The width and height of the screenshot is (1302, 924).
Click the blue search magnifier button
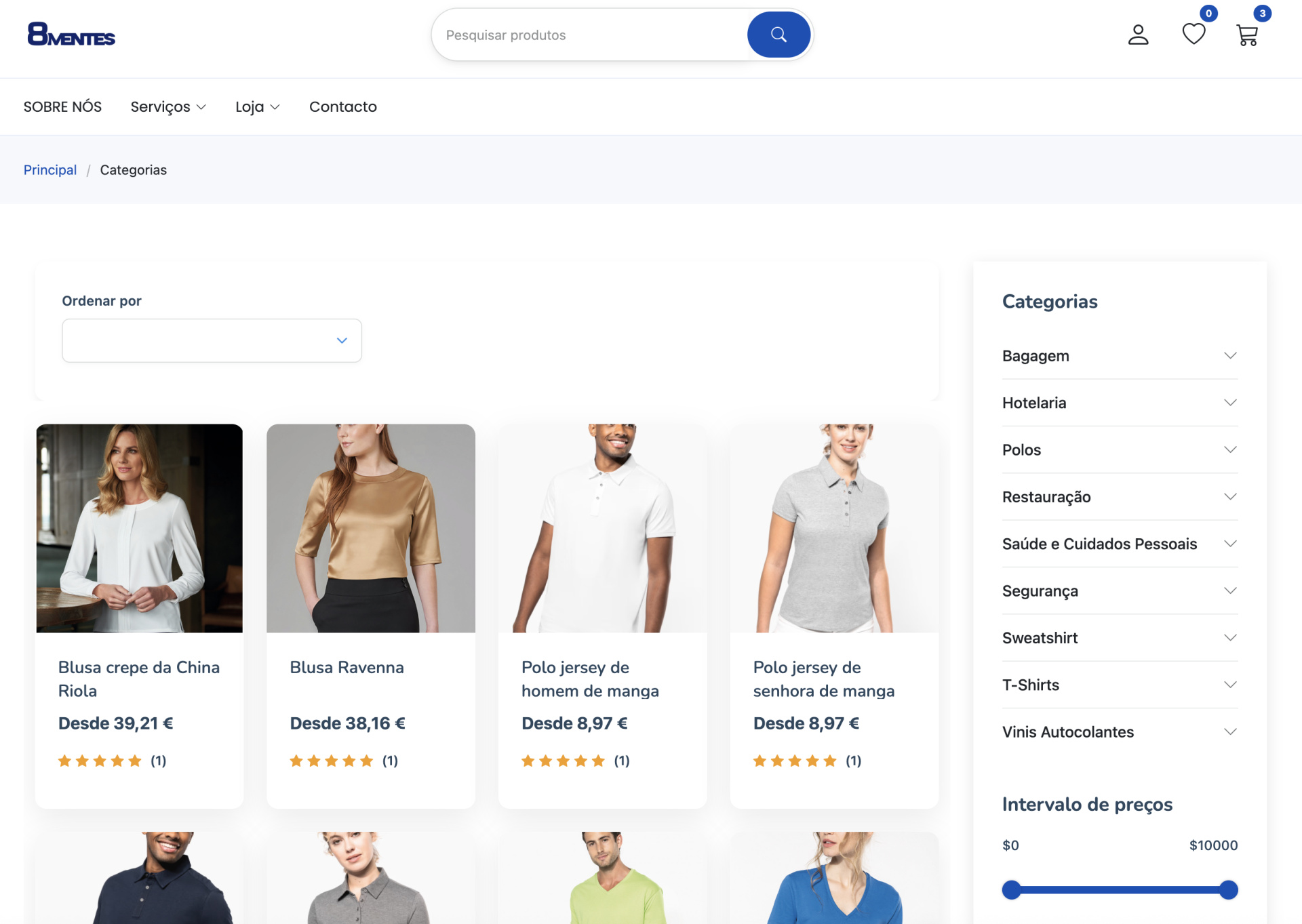coord(778,35)
